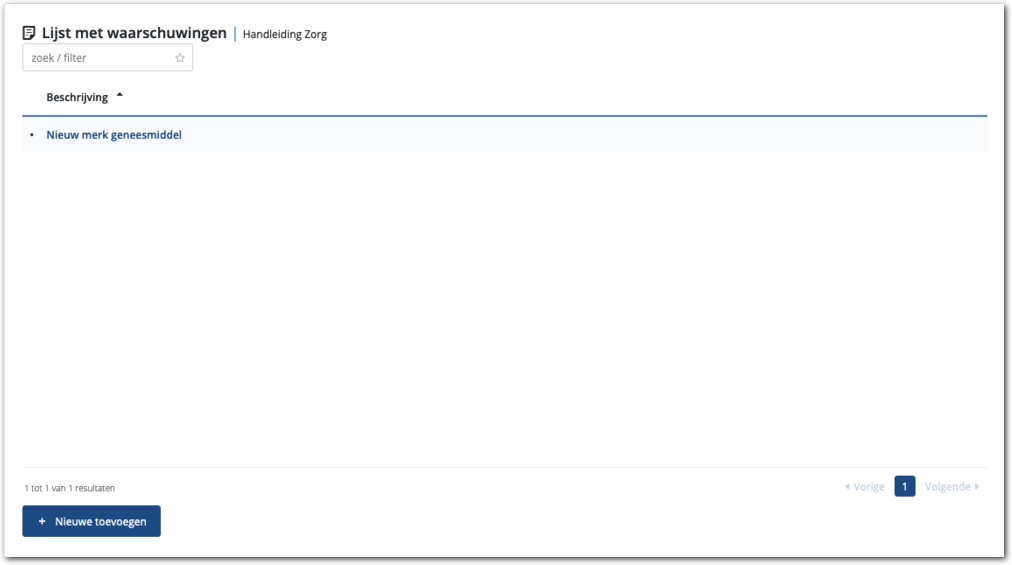Click the bullet marker before Nieuw merk geneesmiddel
The width and height of the screenshot is (1012, 565).
[x=32, y=135]
